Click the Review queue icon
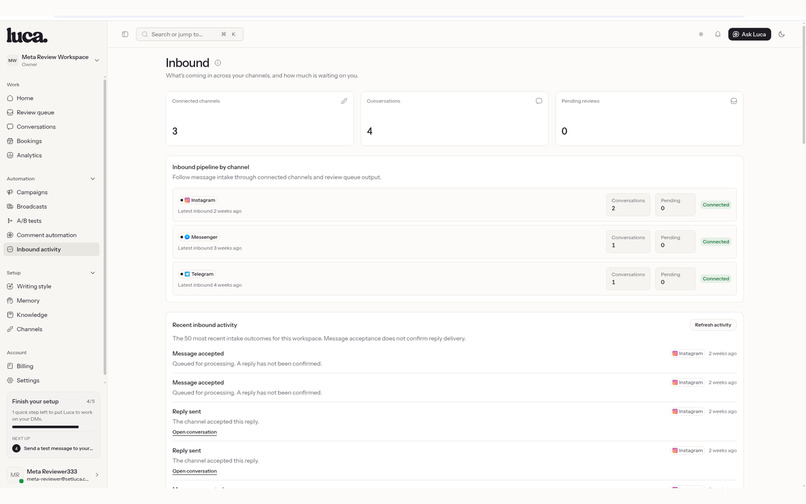806x504 pixels. [x=10, y=112]
